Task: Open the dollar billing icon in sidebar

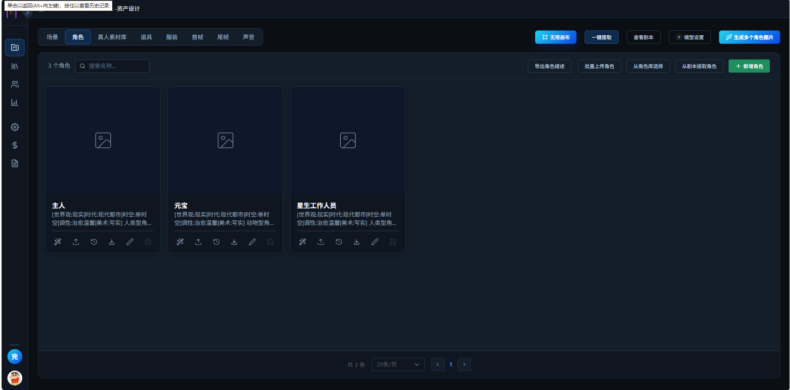Action: pyautogui.click(x=15, y=145)
